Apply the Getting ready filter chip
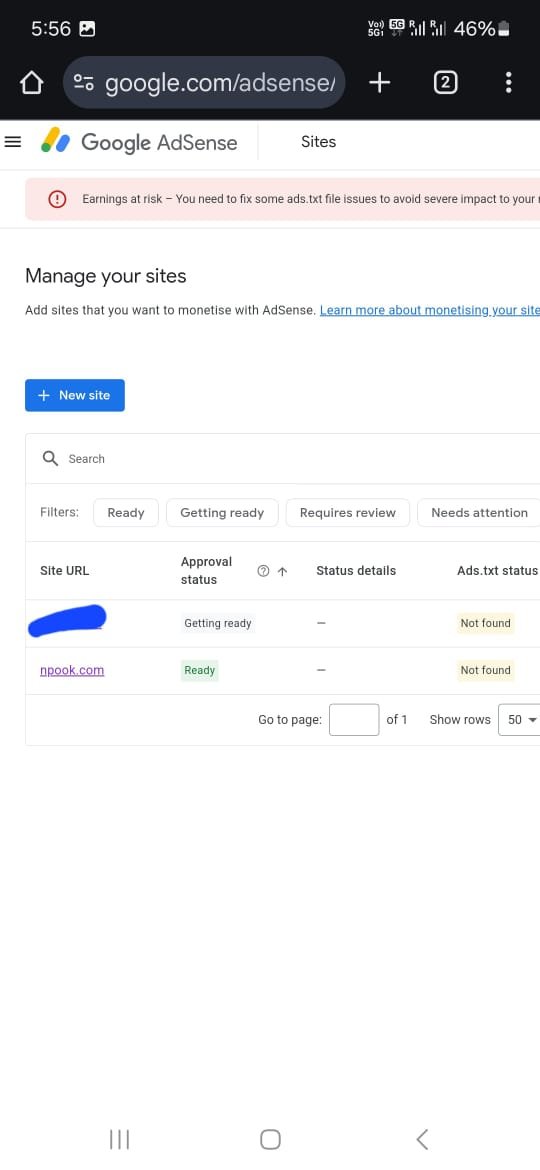This screenshot has width=540, height=1170. (222, 513)
